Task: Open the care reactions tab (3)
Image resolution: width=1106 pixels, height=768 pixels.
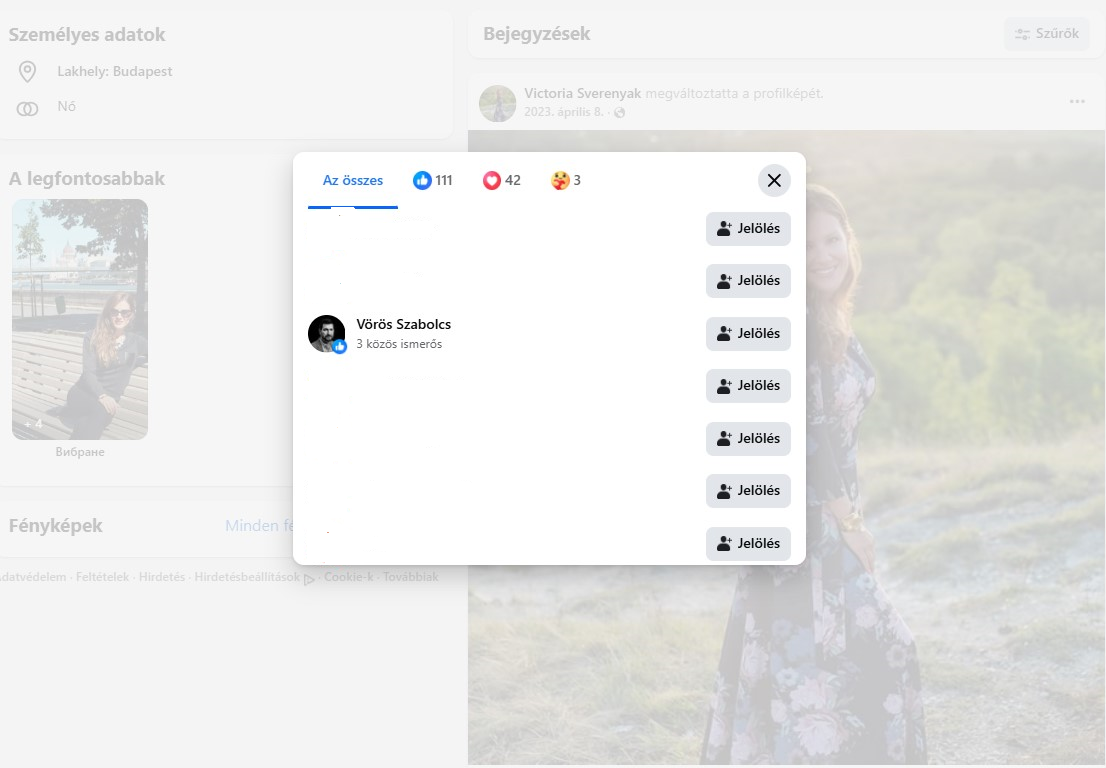Action: pyautogui.click(x=566, y=181)
